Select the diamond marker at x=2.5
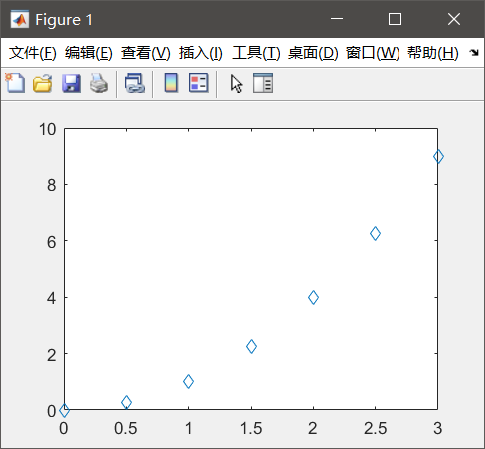This screenshot has width=485, height=449. pyautogui.click(x=375, y=233)
